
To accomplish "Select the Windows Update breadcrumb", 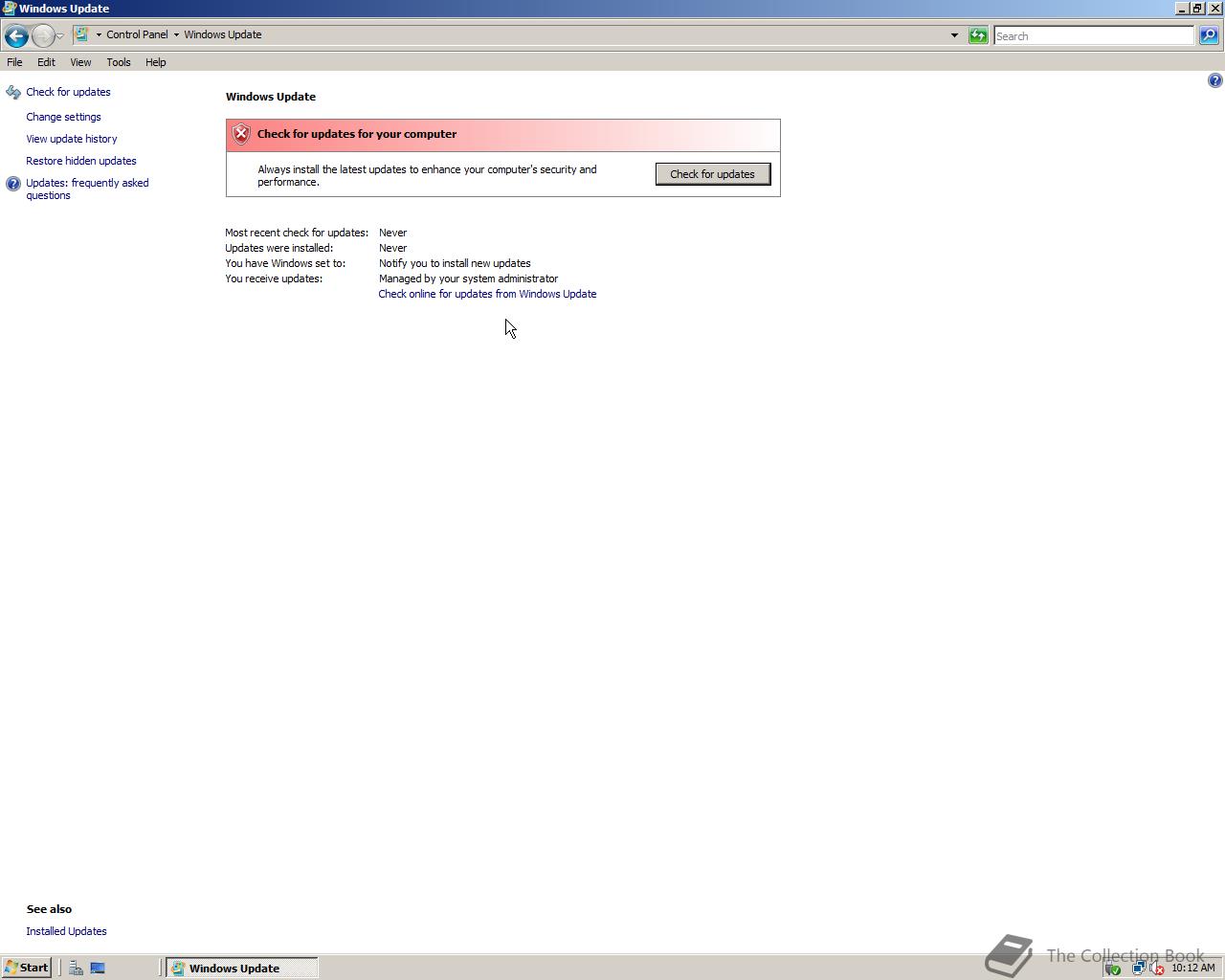I will point(223,34).
